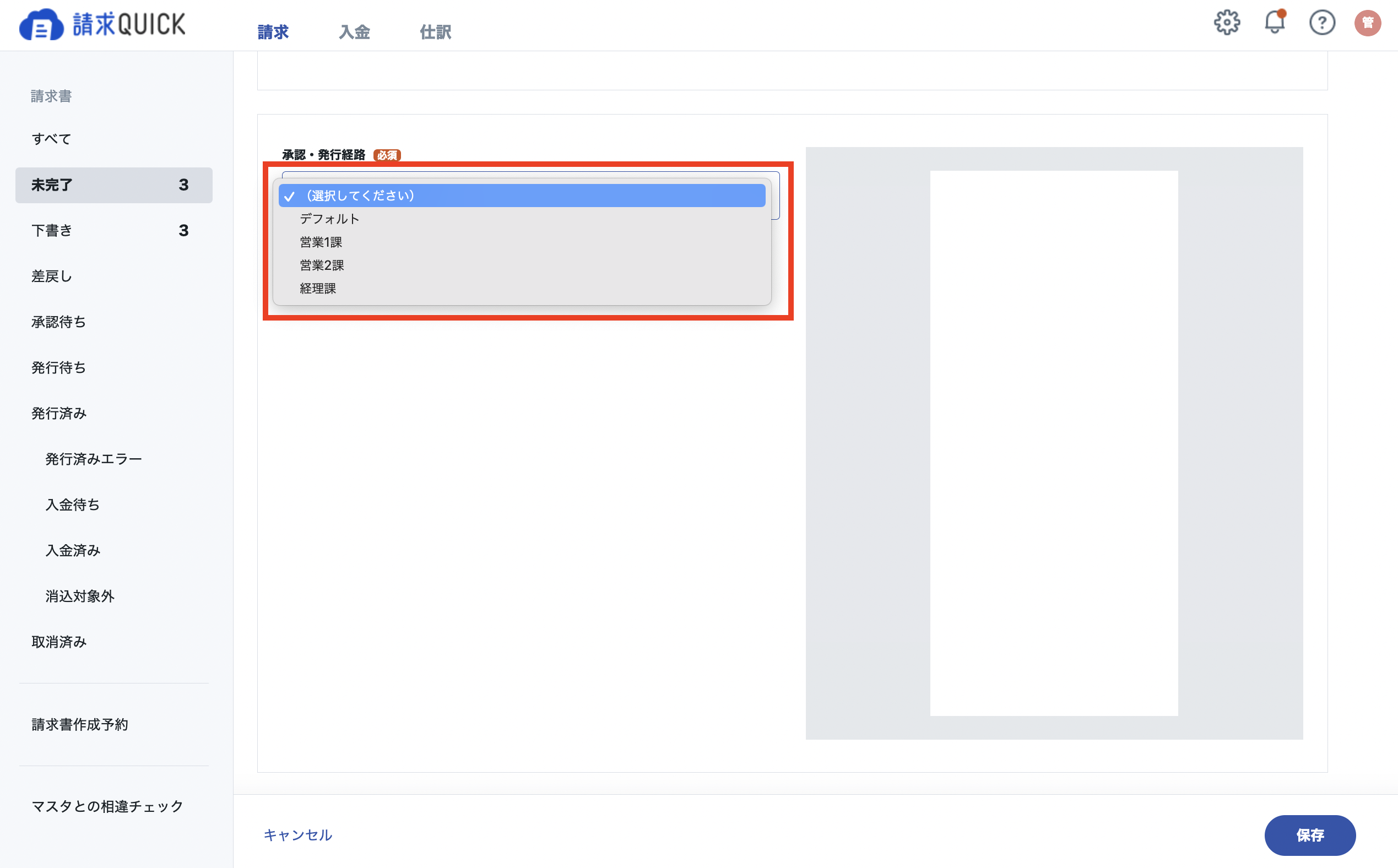
Task: Open 下書き in the sidebar
Action: pos(113,231)
